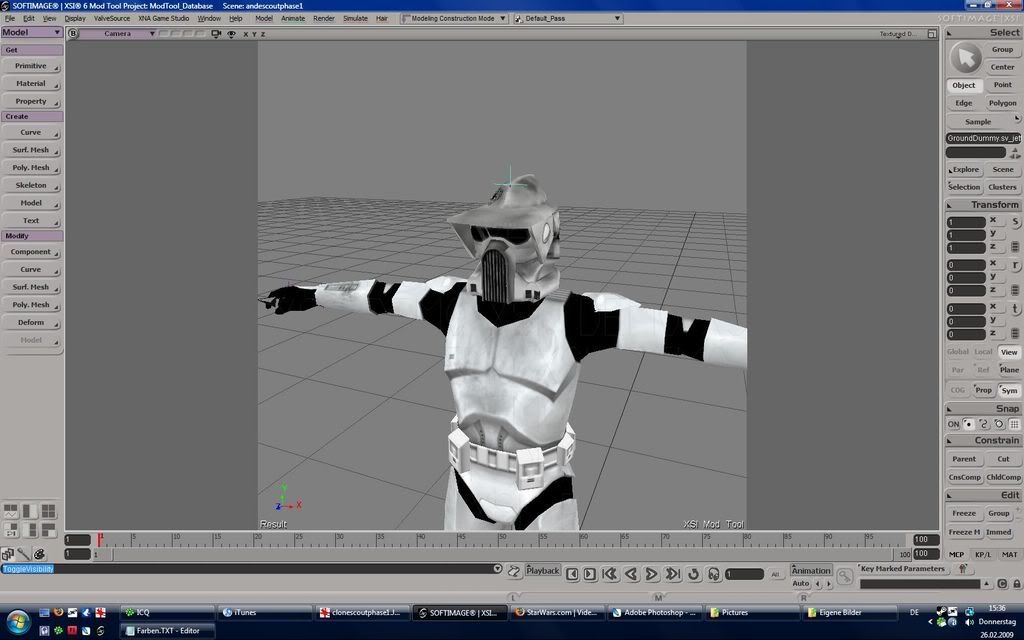This screenshot has width=1024, height=640.
Task: Enable Point selection filter
Action: click(x=1002, y=85)
